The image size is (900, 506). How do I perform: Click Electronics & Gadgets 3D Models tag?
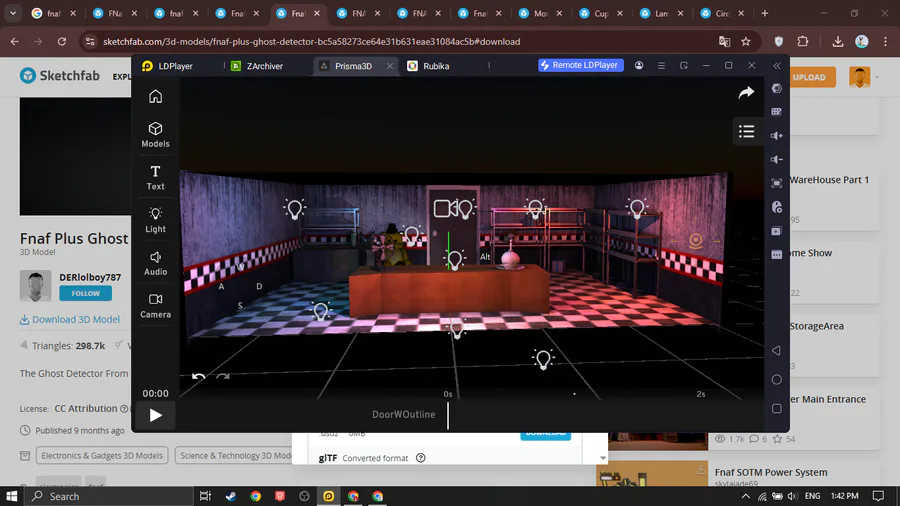pos(102,456)
